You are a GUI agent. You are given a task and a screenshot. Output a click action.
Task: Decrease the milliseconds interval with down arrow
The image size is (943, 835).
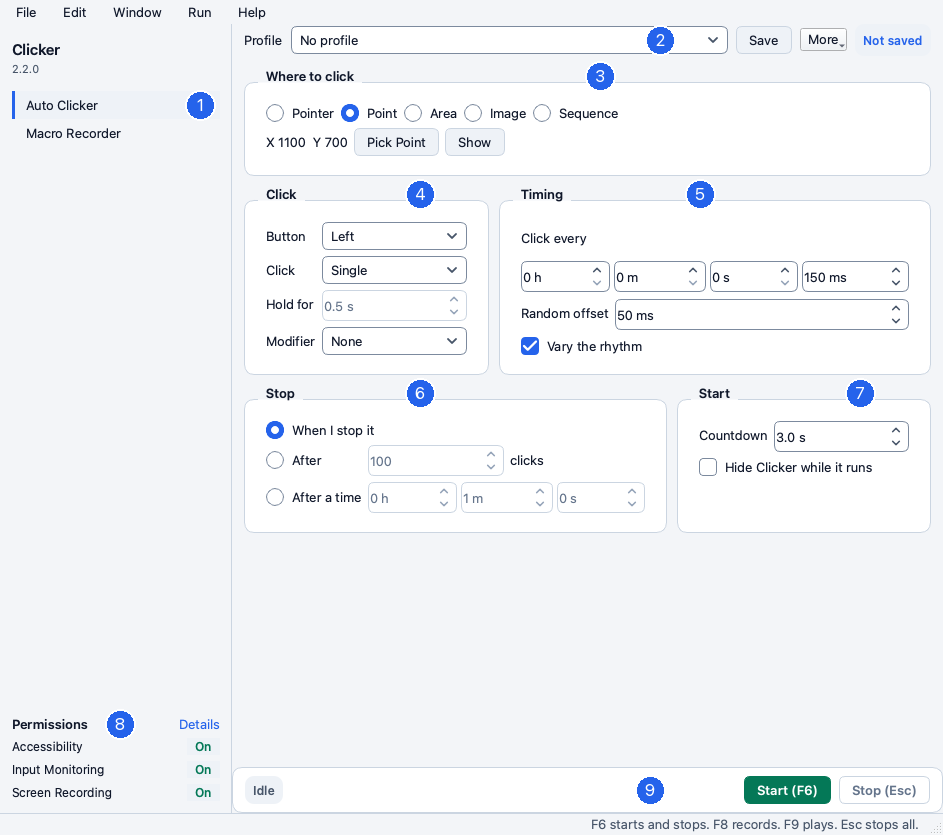pos(896,283)
